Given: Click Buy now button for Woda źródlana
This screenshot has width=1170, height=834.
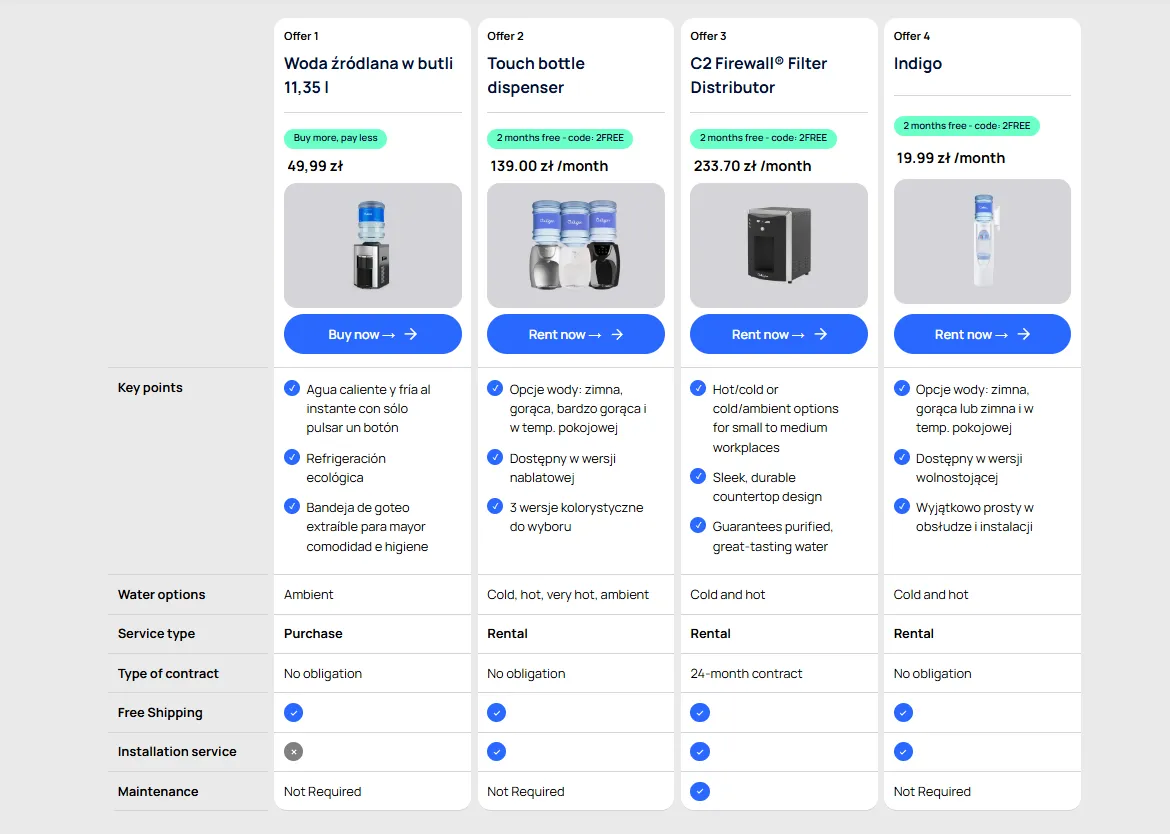Looking at the screenshot, I should (x=372, y=334).
